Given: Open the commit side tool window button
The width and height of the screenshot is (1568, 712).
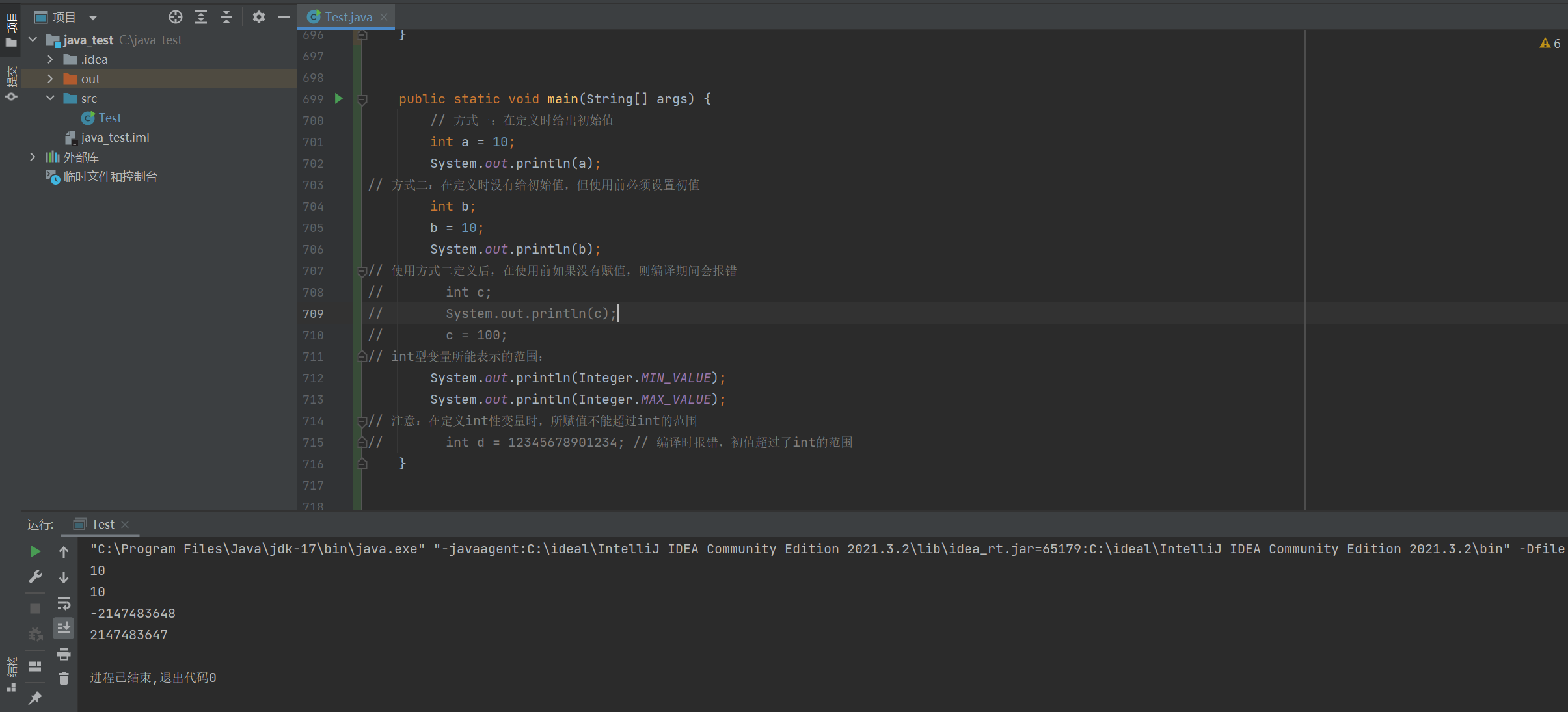Looking at the screenshot, I should click(11, 84).
